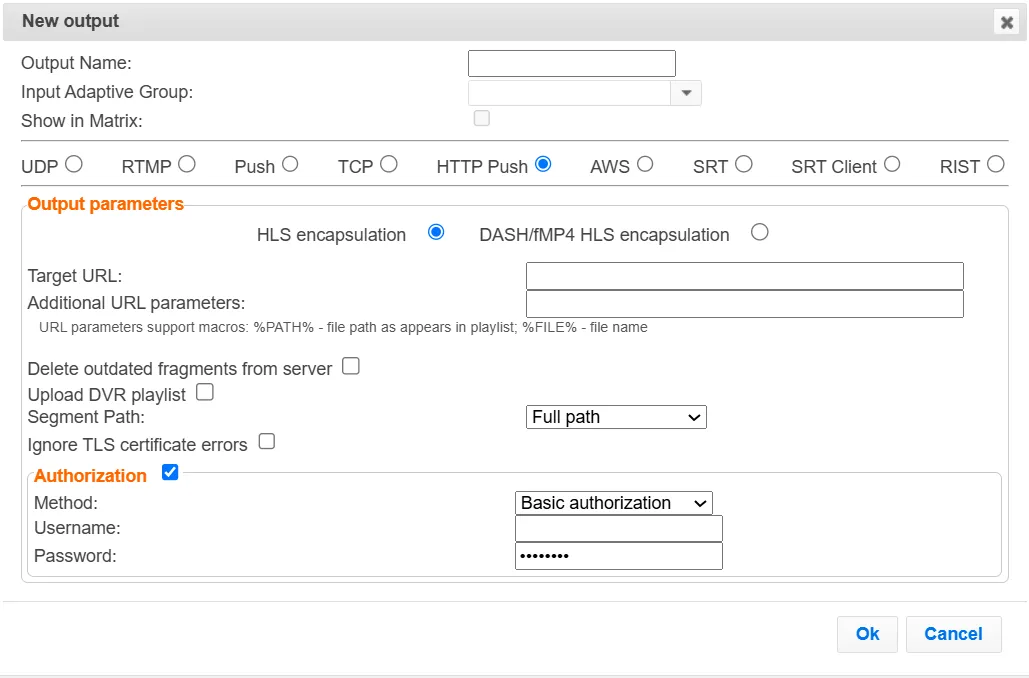Viewport: 1029px width, 678px height.
Task: Focus the Output Name text field
Action: click(x=571, y=64)
